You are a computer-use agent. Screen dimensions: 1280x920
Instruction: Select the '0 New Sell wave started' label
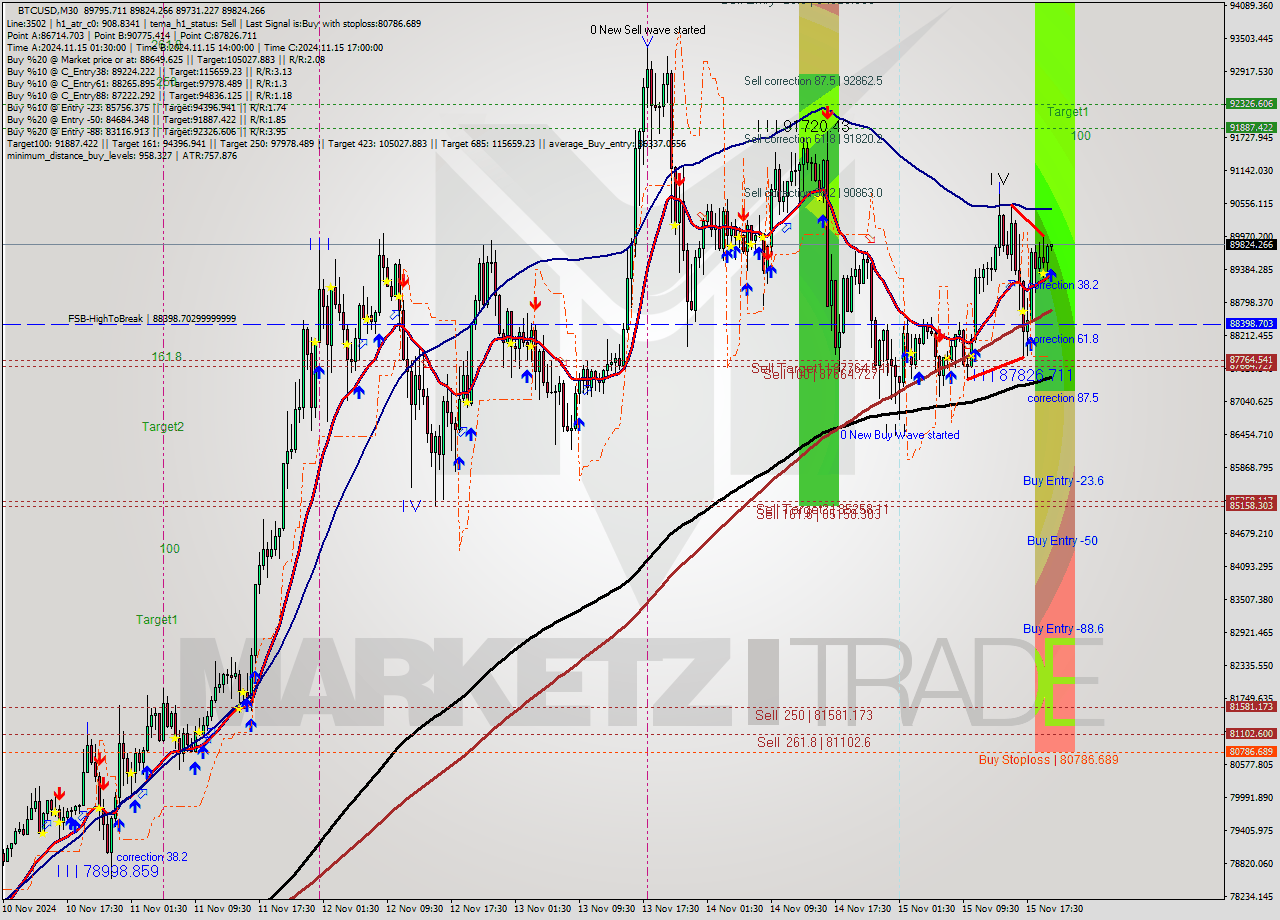[x=647, y=30]
